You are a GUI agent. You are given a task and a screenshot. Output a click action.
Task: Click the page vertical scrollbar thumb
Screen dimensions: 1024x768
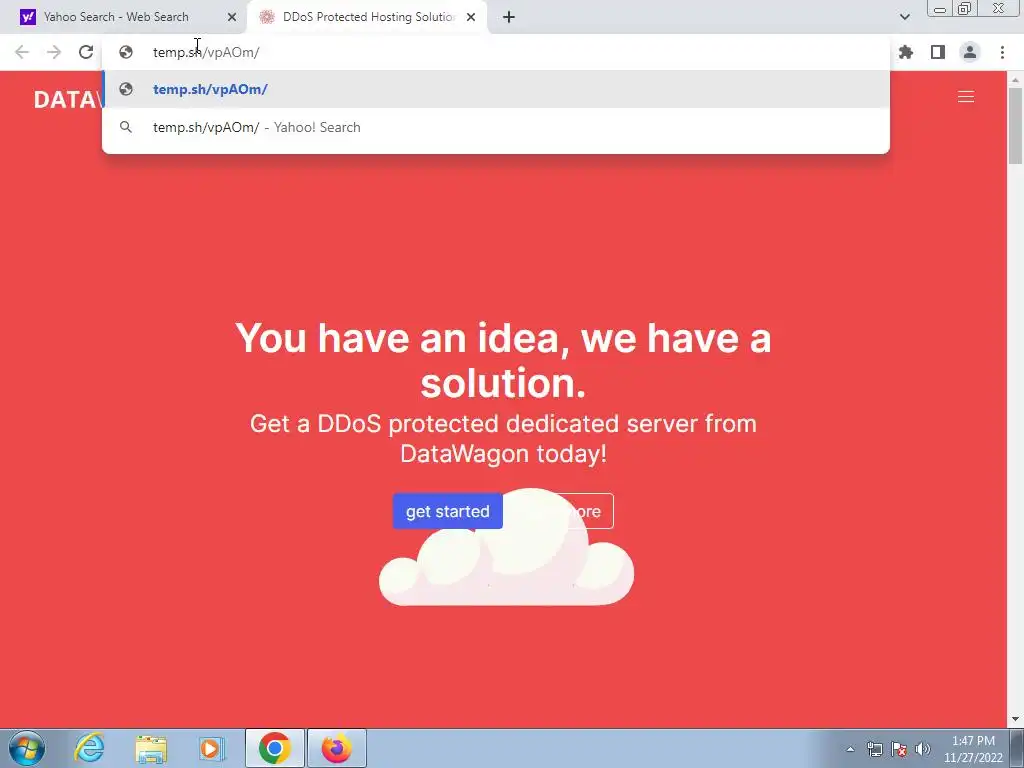tap(1016, 126)
